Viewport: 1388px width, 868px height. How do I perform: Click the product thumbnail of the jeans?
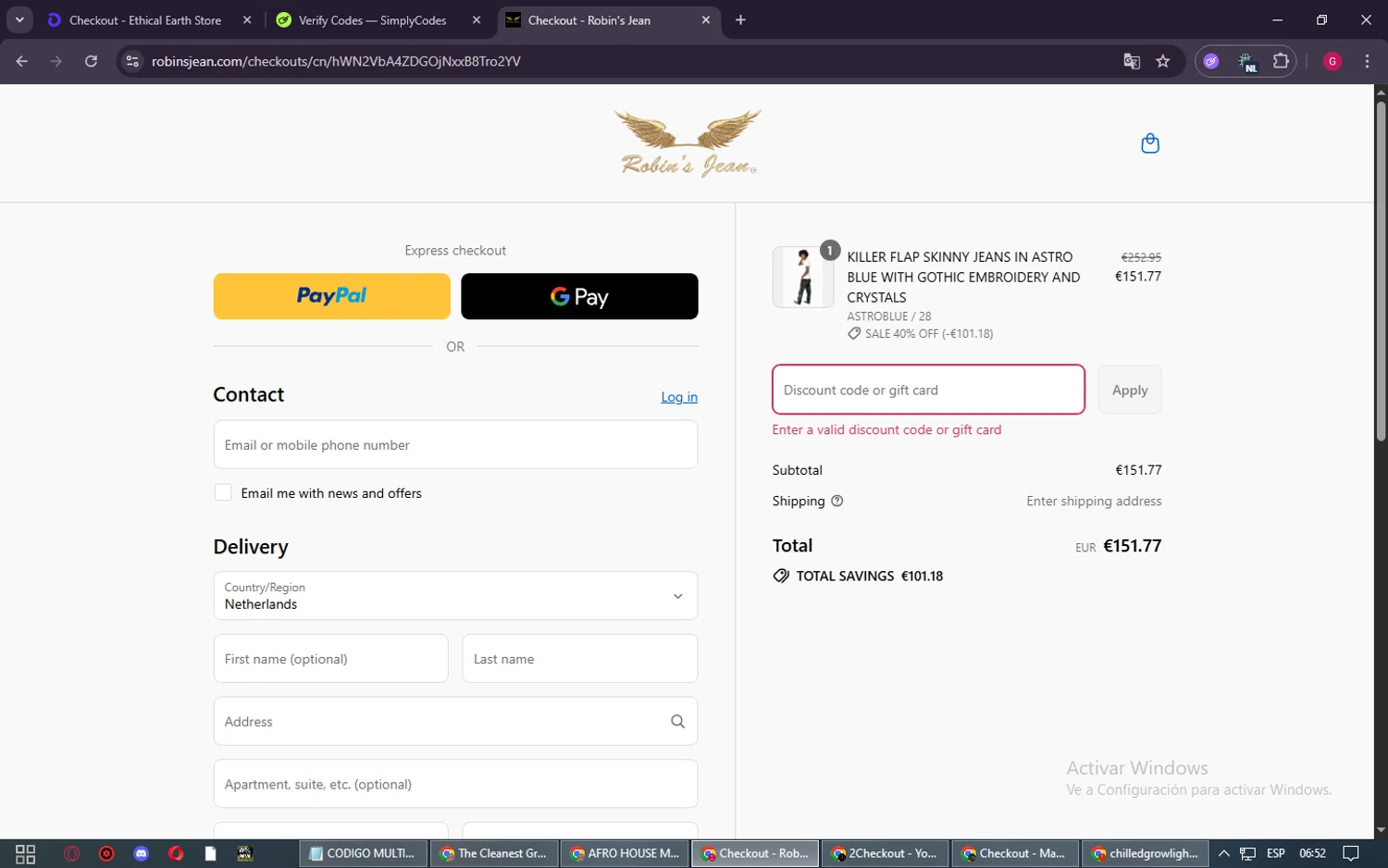pos(803,277)
